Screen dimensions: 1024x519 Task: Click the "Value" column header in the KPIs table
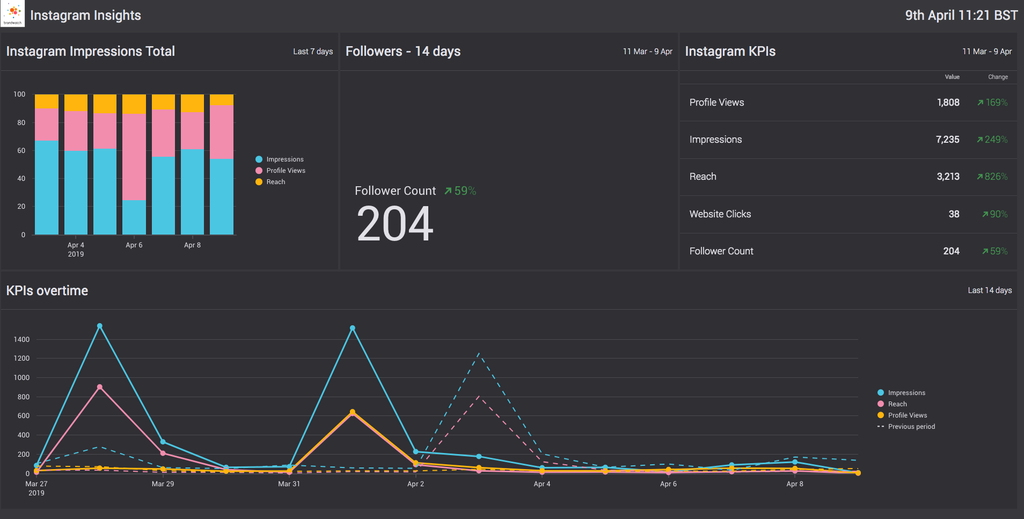click(x=952, y=77)
